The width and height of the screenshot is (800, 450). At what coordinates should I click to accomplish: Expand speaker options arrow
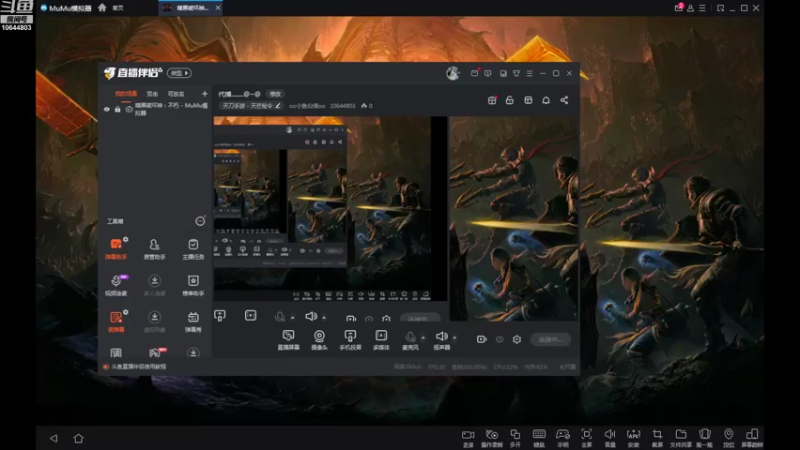coord(454,337)
